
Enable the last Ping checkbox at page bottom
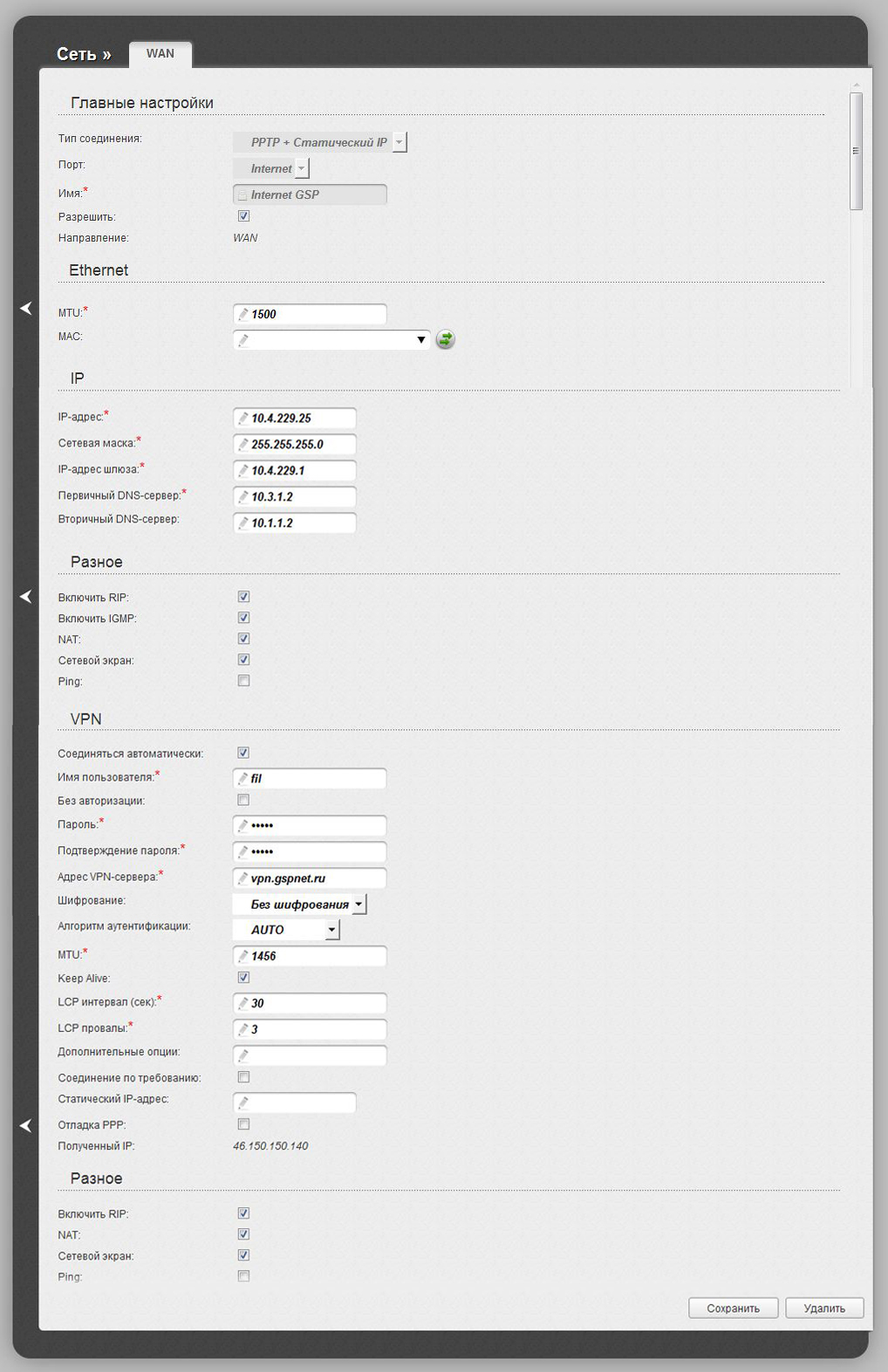243,1276
